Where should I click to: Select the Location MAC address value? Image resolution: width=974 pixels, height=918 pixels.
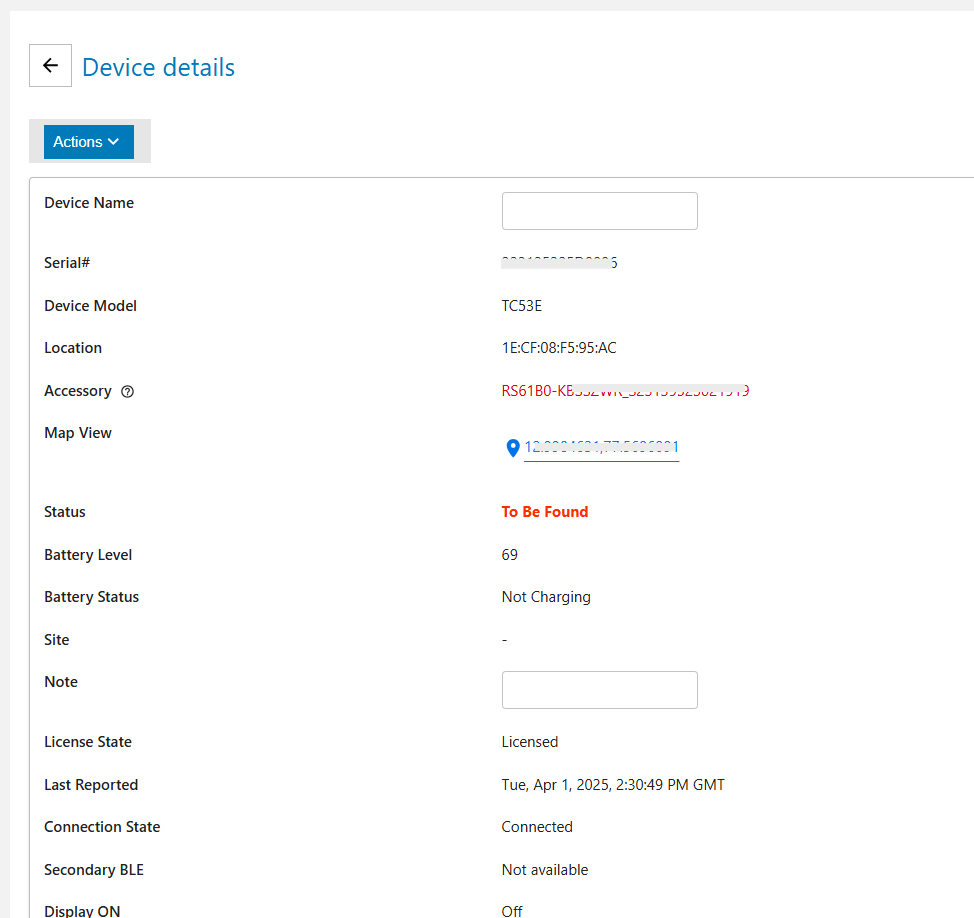pyautogui.click(x=558, y=348)
